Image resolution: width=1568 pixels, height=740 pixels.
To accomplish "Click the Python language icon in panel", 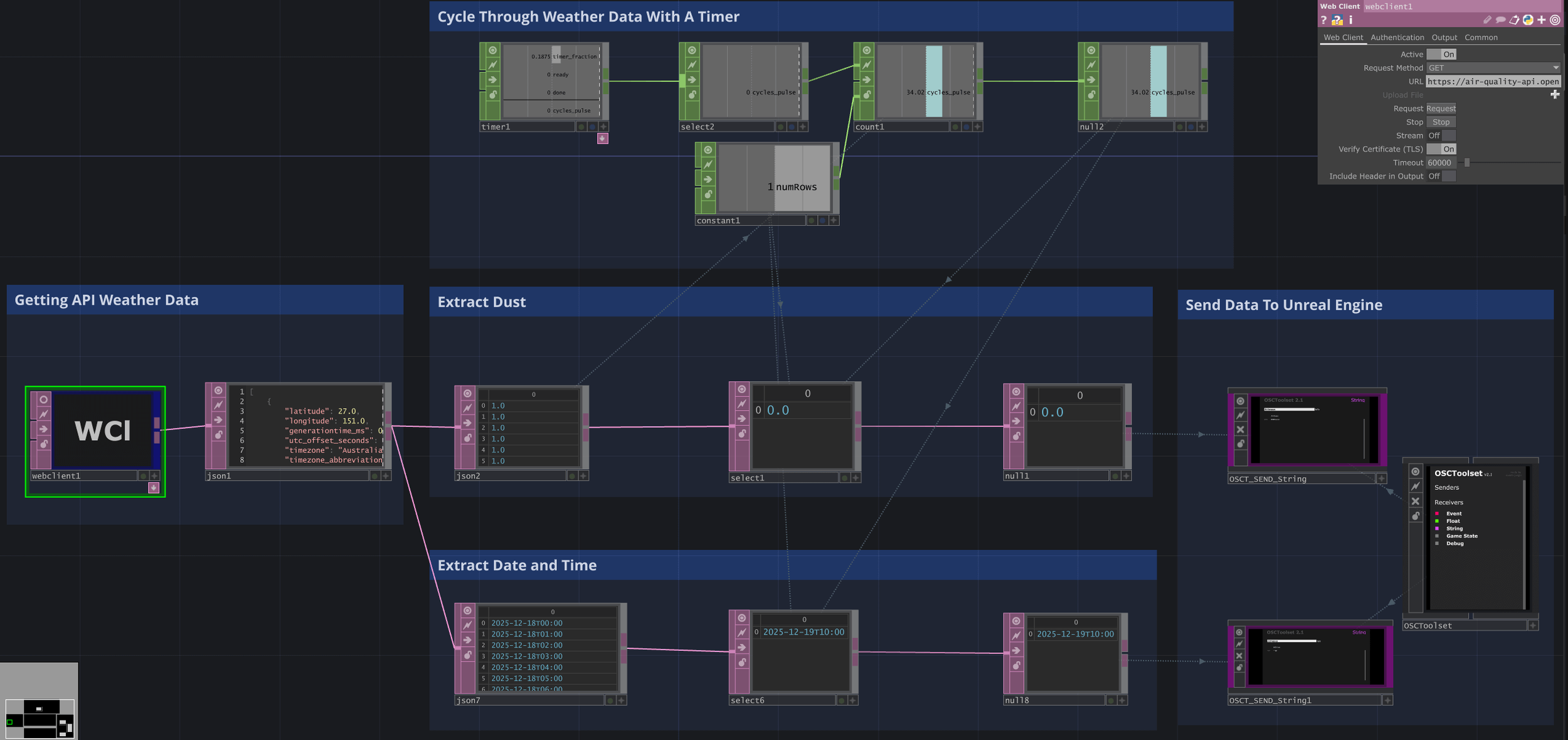I will [1528, 20].
